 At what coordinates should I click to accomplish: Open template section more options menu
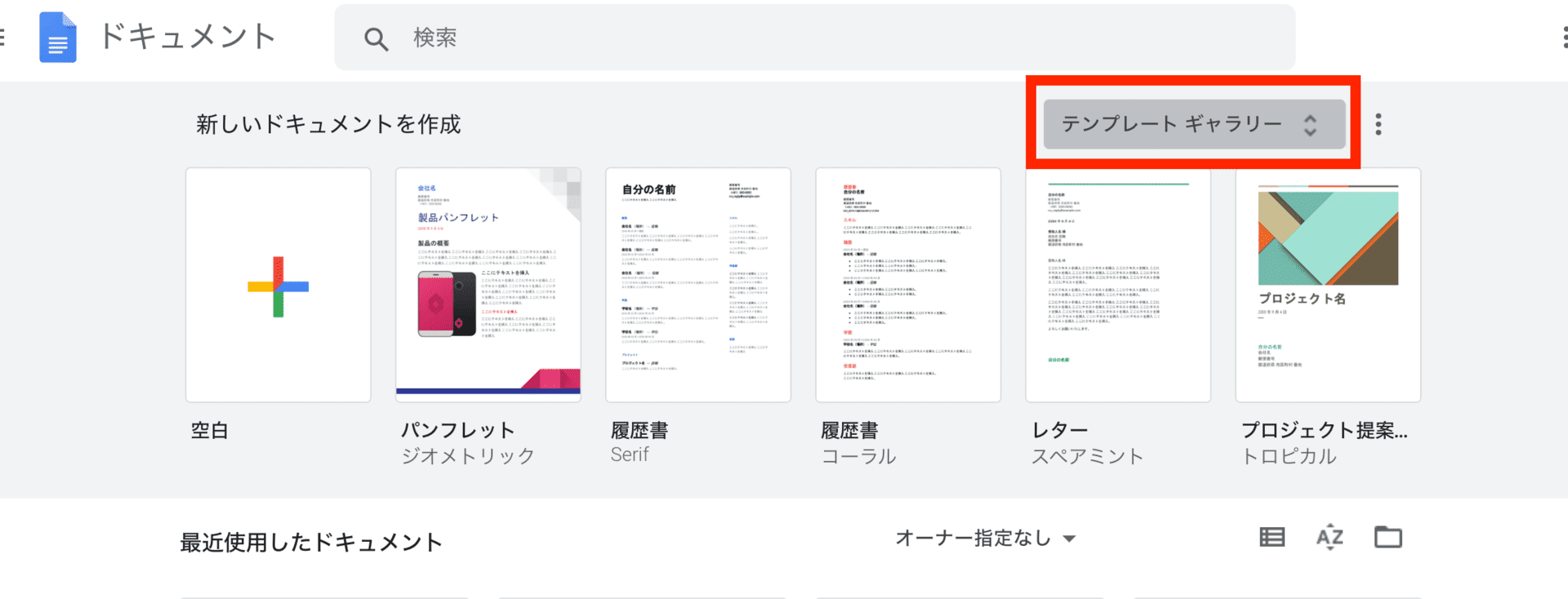click(1378, 124)
